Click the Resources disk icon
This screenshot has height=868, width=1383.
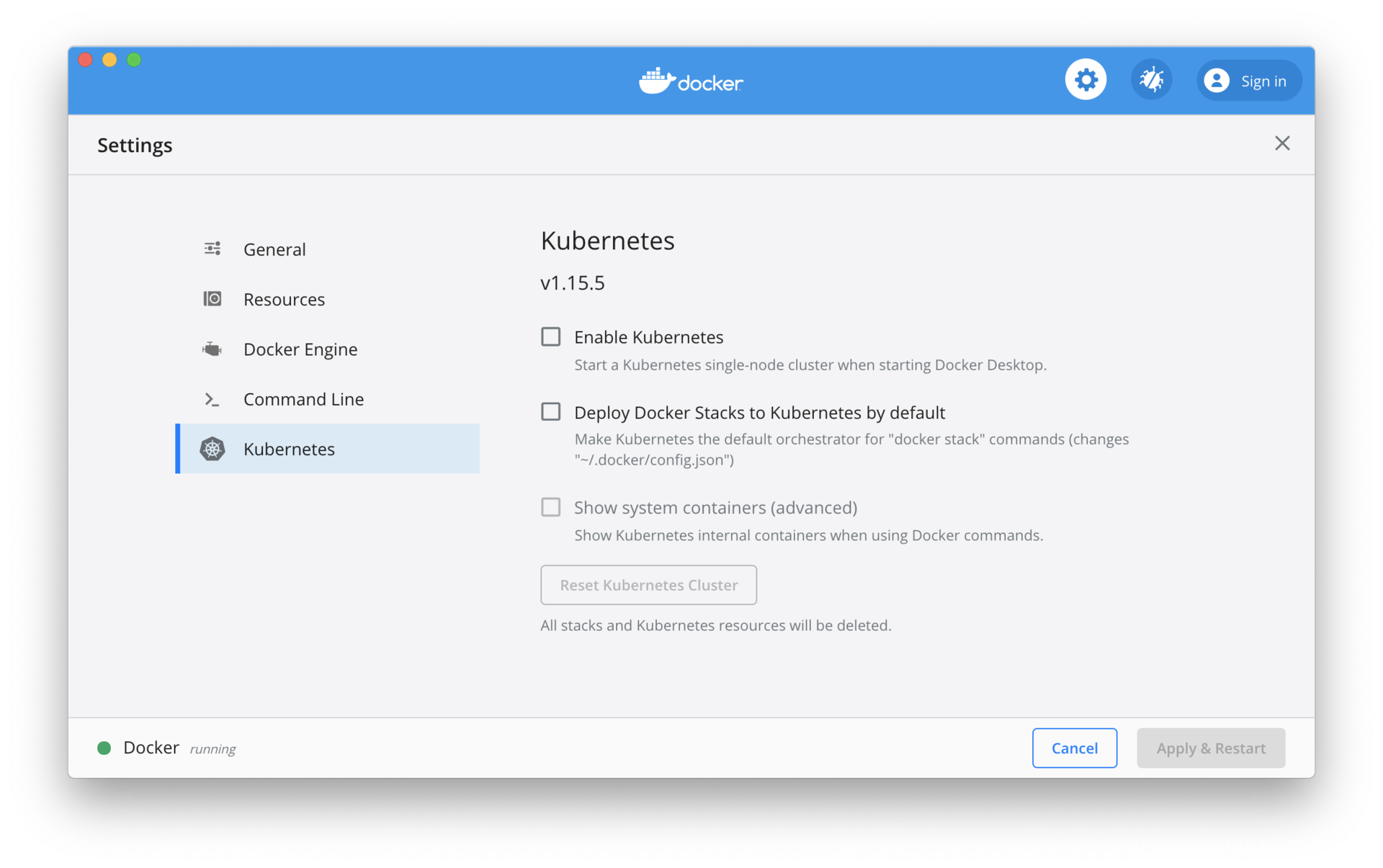pos(212,299)
